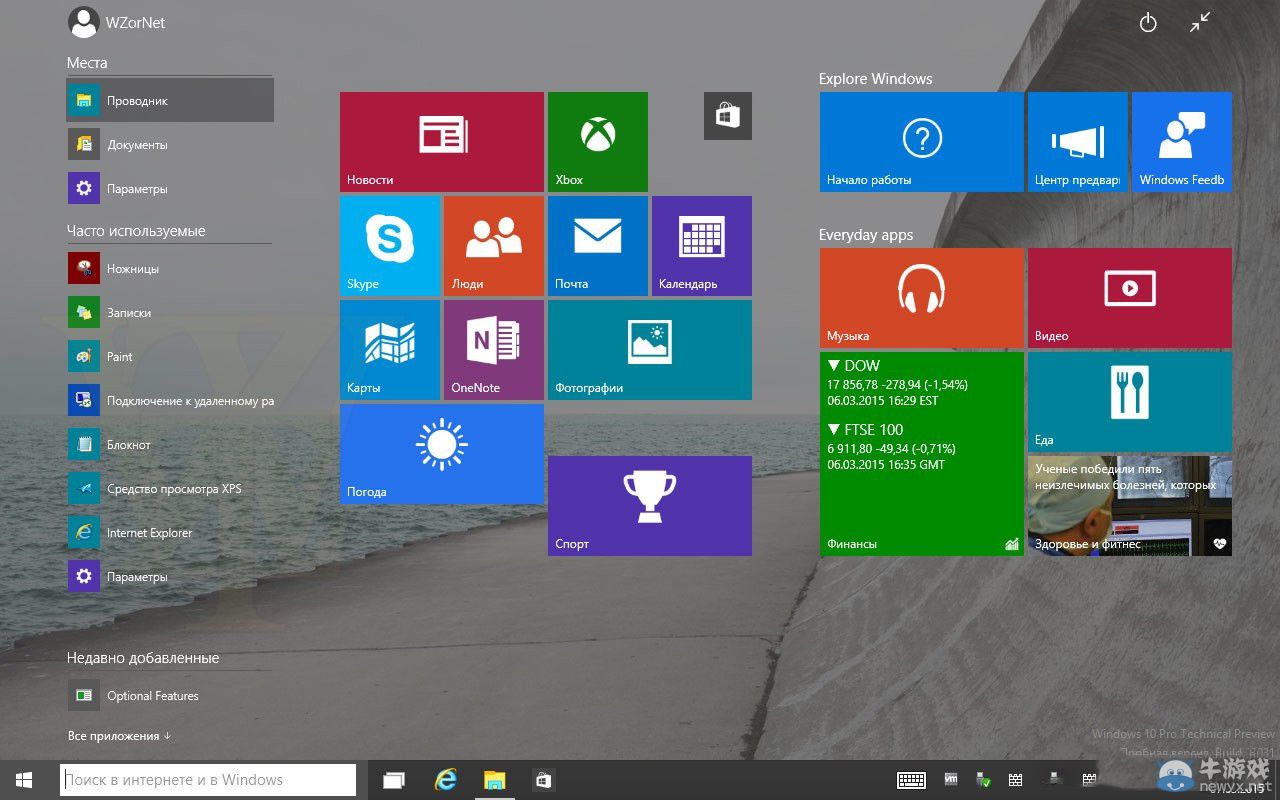Open the Фотографии photos tile
This screenshot has height=800, width=1280.
[650, 350]
